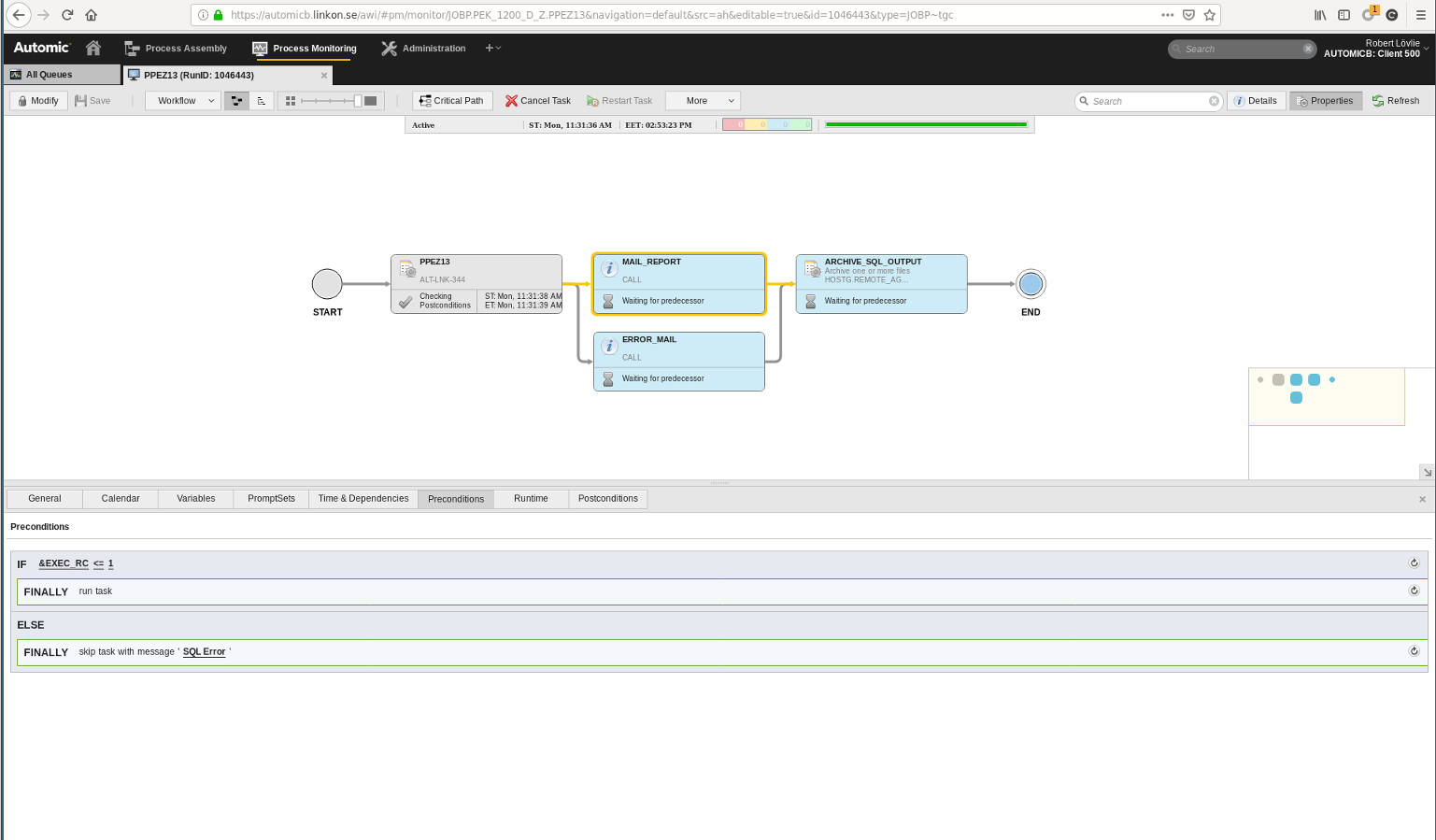The width and height of the screenshot is (1436, 840).
Task: Open the Postconditions properties tab
Action: click(608, 499)
